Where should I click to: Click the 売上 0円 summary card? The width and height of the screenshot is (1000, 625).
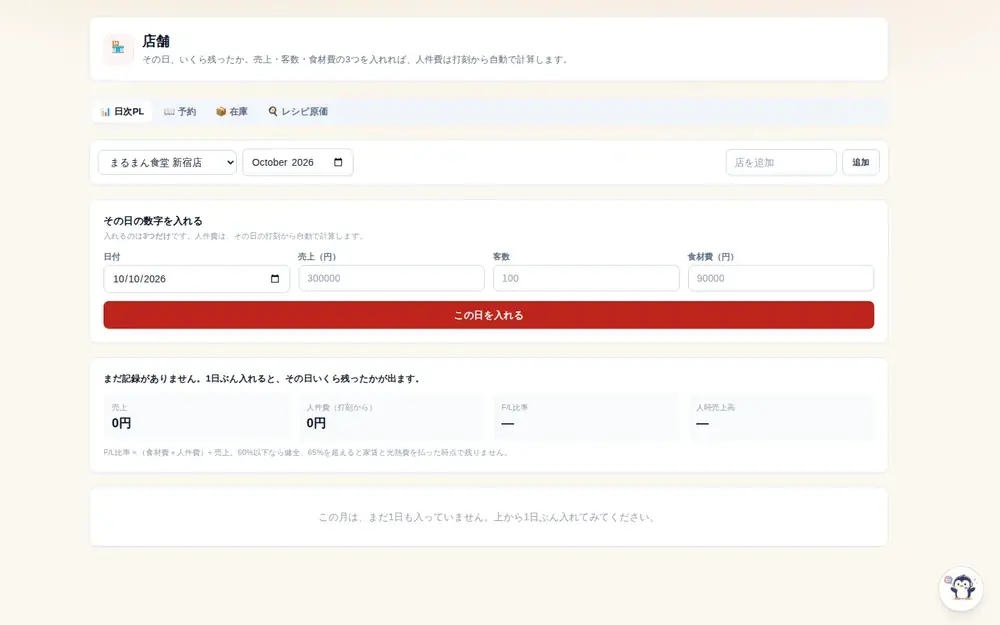click(196, 417)
